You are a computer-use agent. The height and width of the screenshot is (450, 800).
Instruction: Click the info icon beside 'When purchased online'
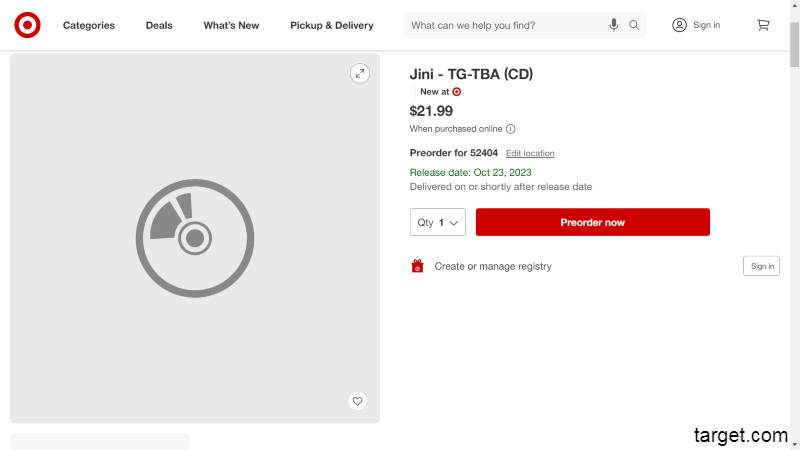point(511,129)
